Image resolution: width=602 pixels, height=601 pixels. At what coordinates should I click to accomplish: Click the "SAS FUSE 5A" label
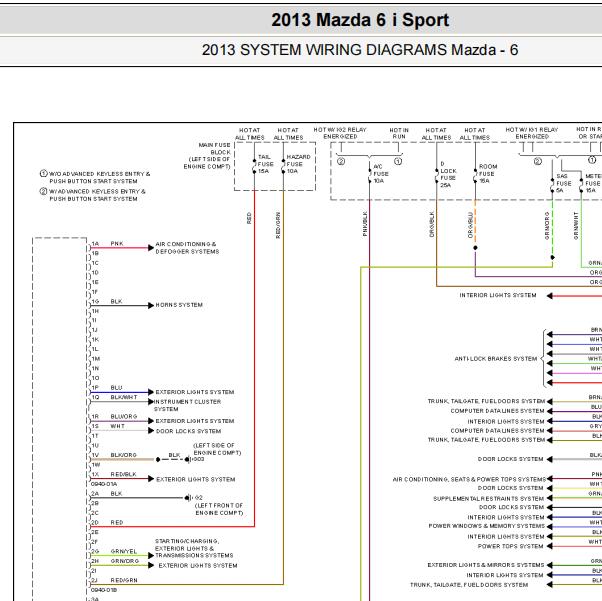pos(564,183)
